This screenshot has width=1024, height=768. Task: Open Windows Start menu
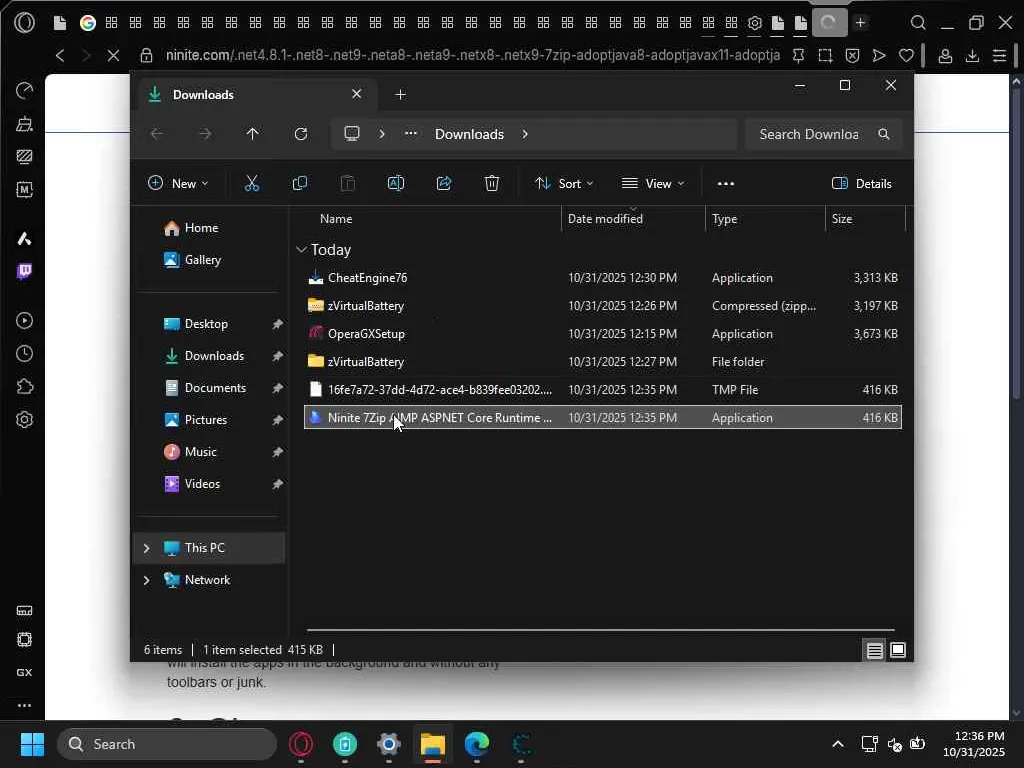click(x=32, y=744)
